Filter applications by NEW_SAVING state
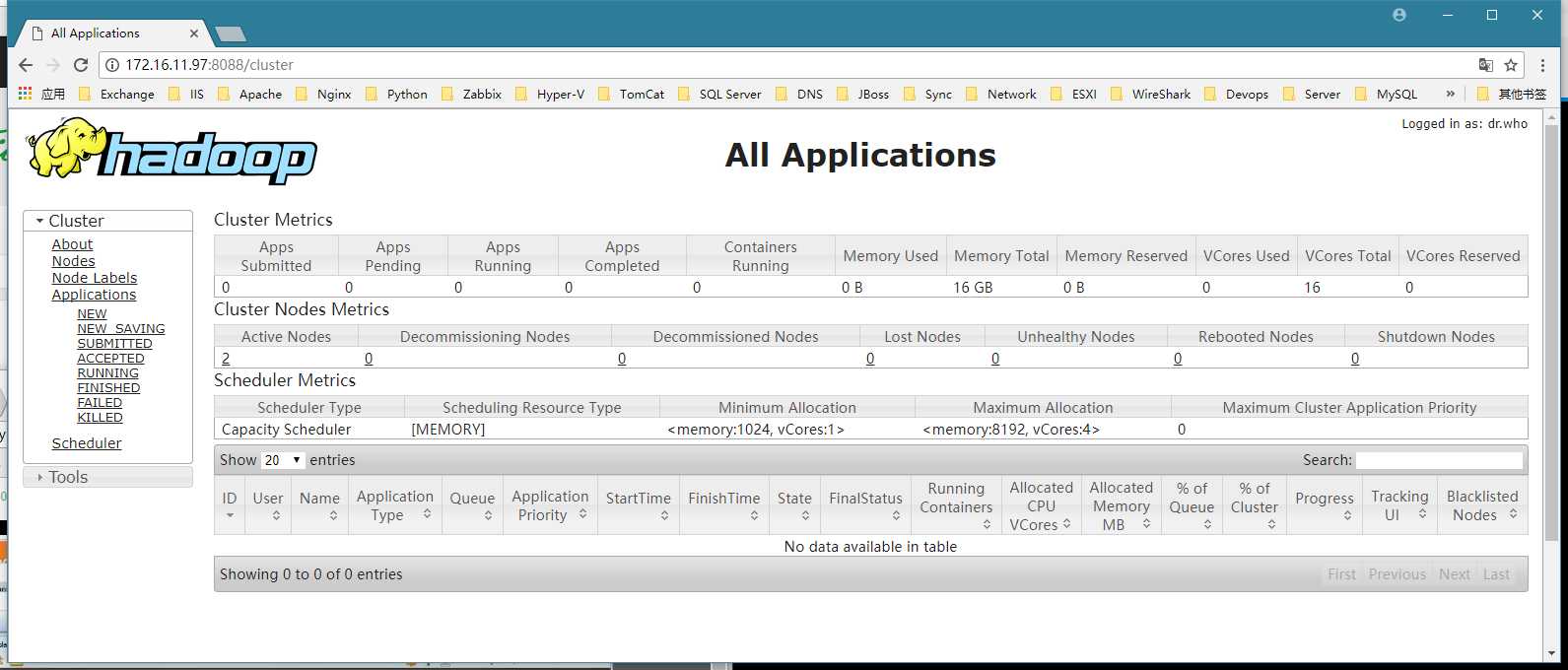 point(121,329)
